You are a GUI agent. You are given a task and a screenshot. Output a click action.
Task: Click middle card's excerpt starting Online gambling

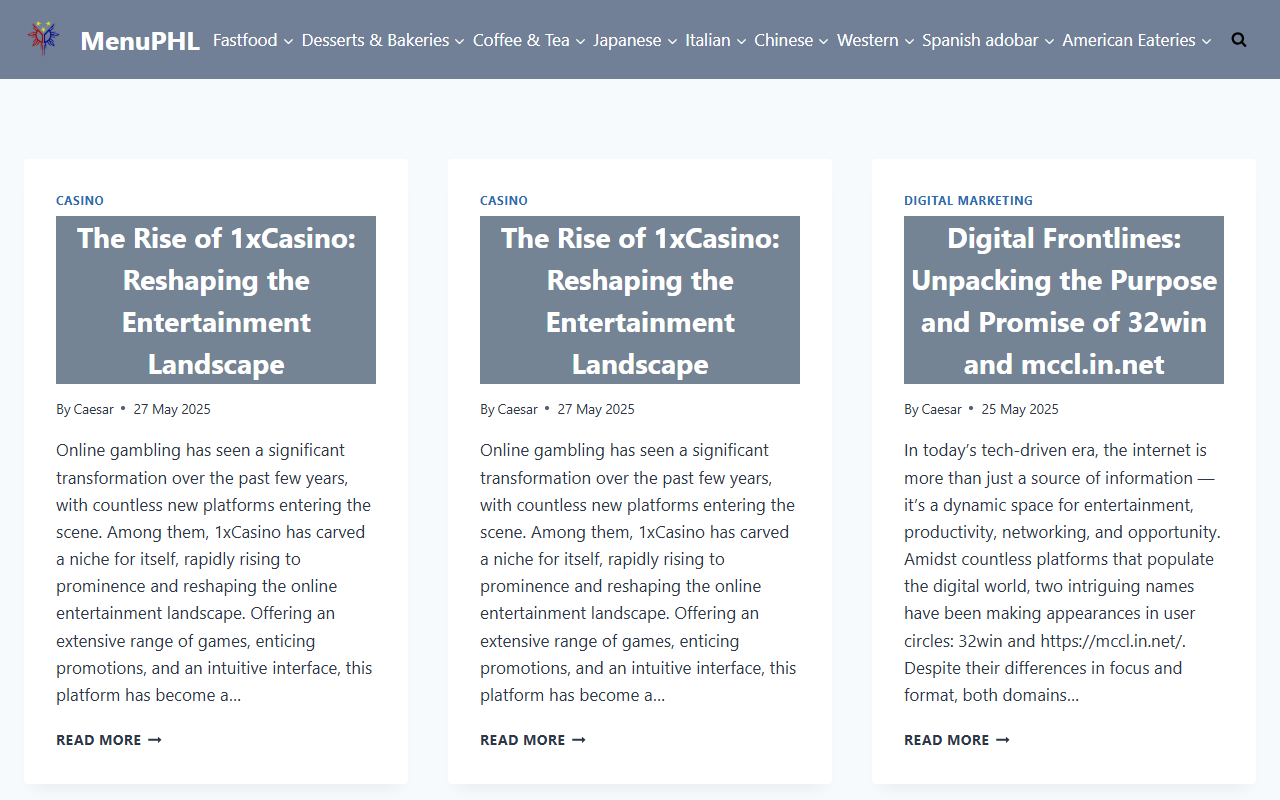pos(639,572)
